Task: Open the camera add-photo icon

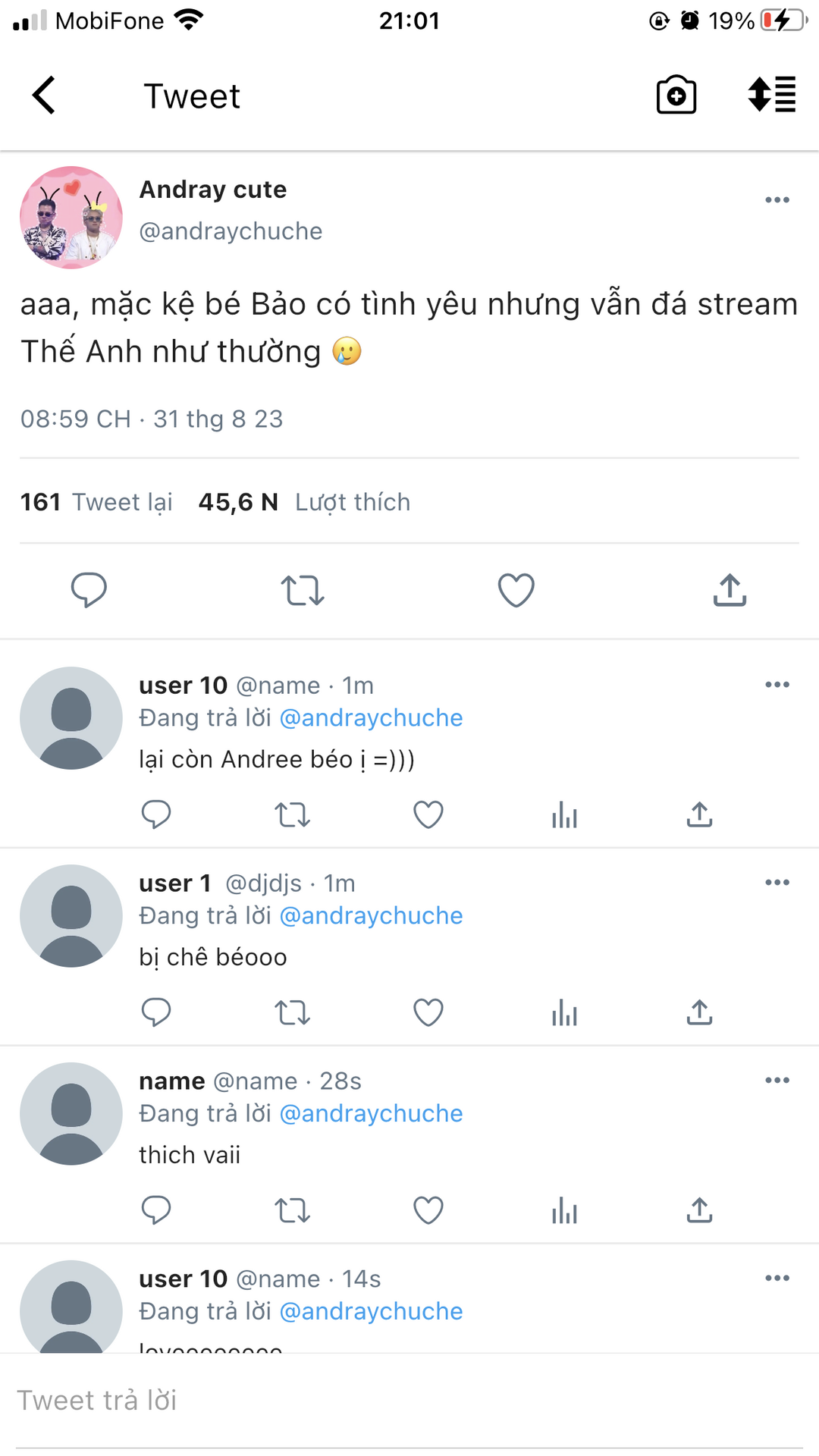Action: coord(676,96)
